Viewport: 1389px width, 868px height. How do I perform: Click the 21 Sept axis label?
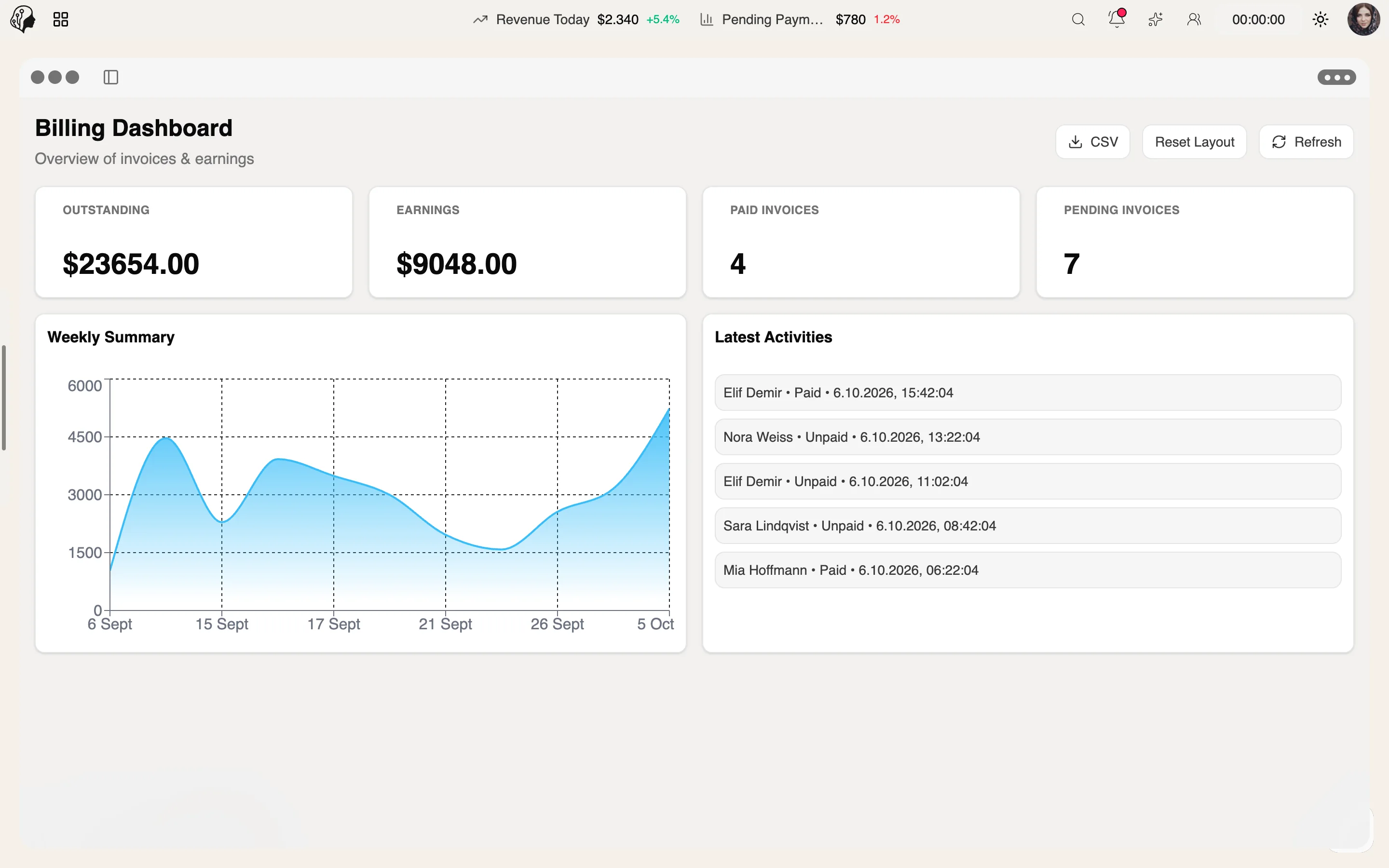(446, 624)
